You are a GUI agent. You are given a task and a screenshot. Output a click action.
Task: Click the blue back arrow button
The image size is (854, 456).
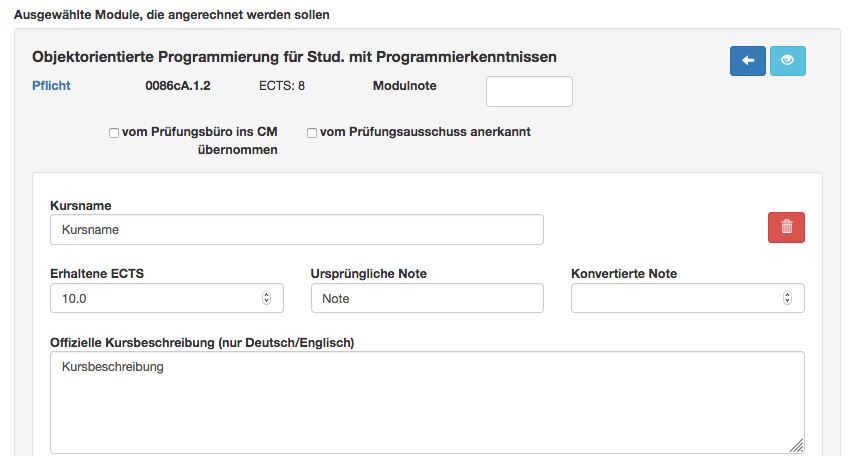(748, 60)
